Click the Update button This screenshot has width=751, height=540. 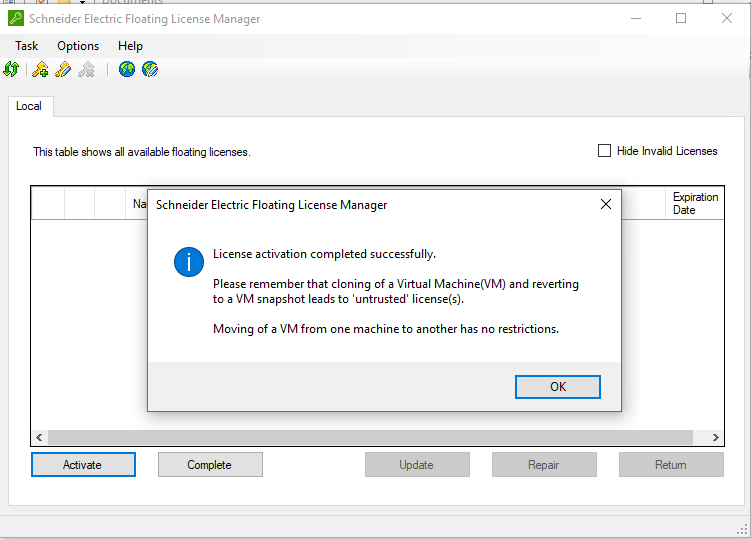(417, 465)
